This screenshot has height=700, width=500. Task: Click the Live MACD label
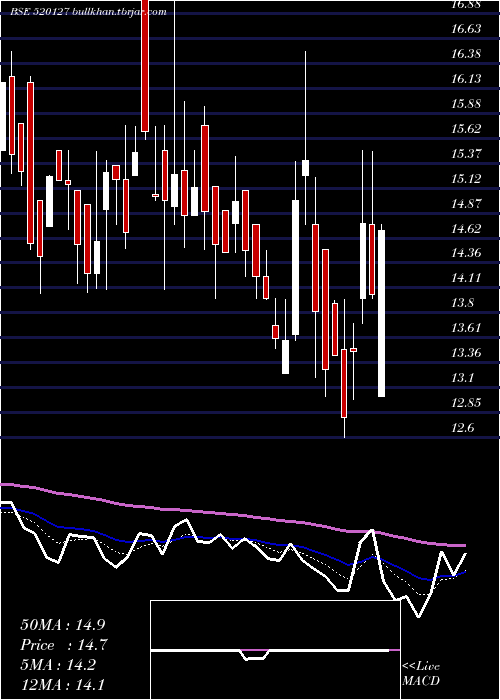(x=421, y=673)
